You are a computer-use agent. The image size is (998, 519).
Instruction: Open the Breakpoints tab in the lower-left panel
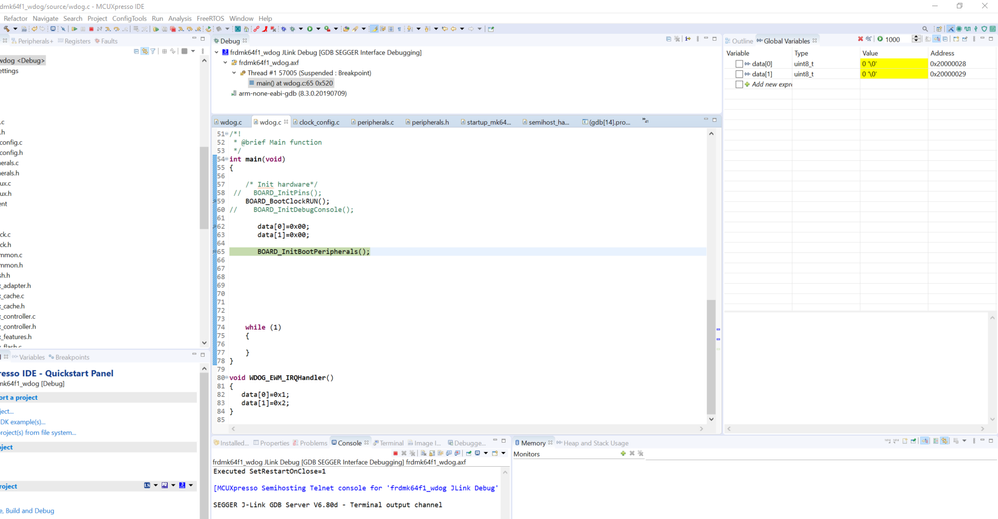(69, 357)
